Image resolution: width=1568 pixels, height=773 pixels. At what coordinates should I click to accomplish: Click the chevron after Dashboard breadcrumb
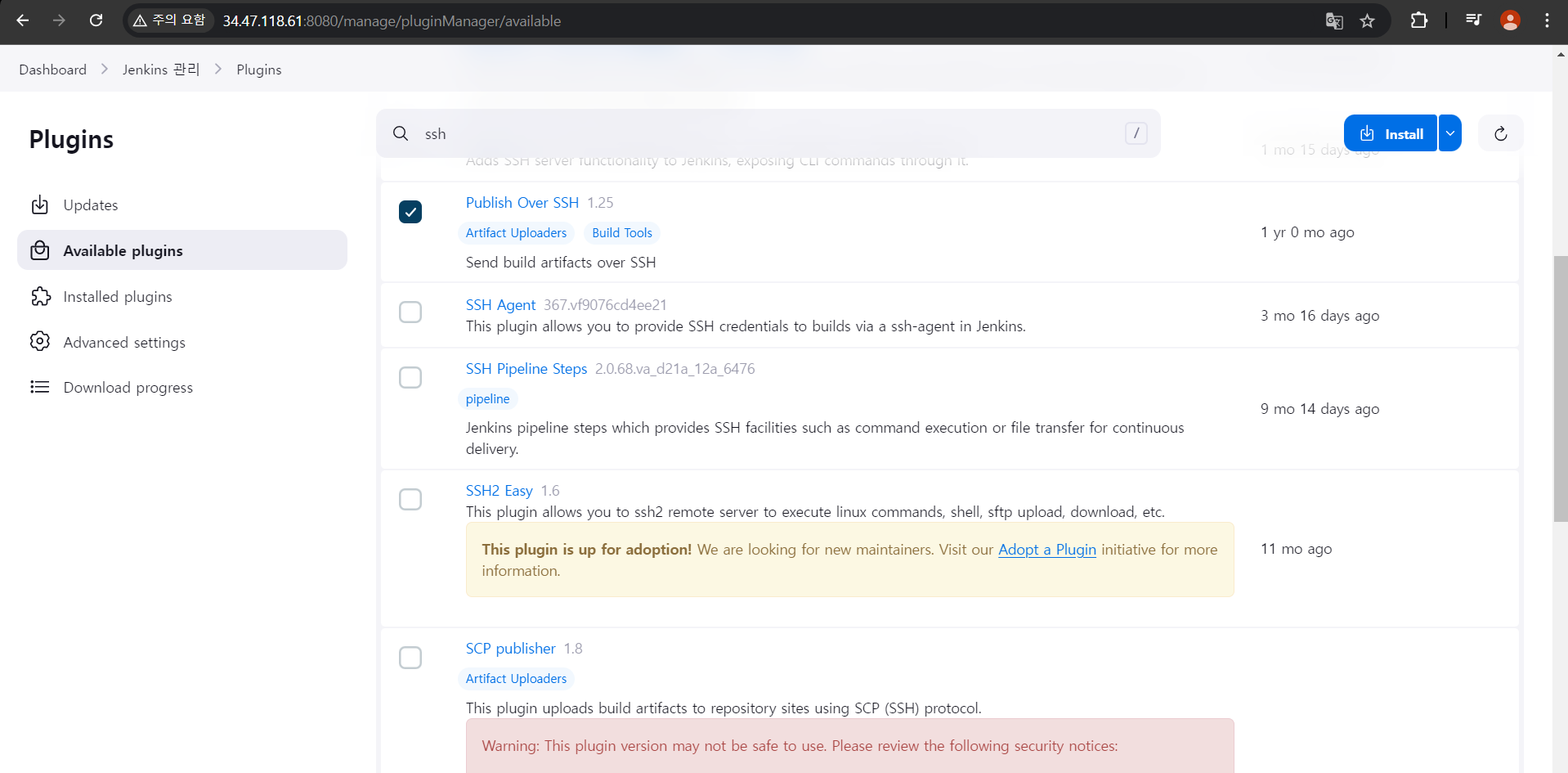105,70
